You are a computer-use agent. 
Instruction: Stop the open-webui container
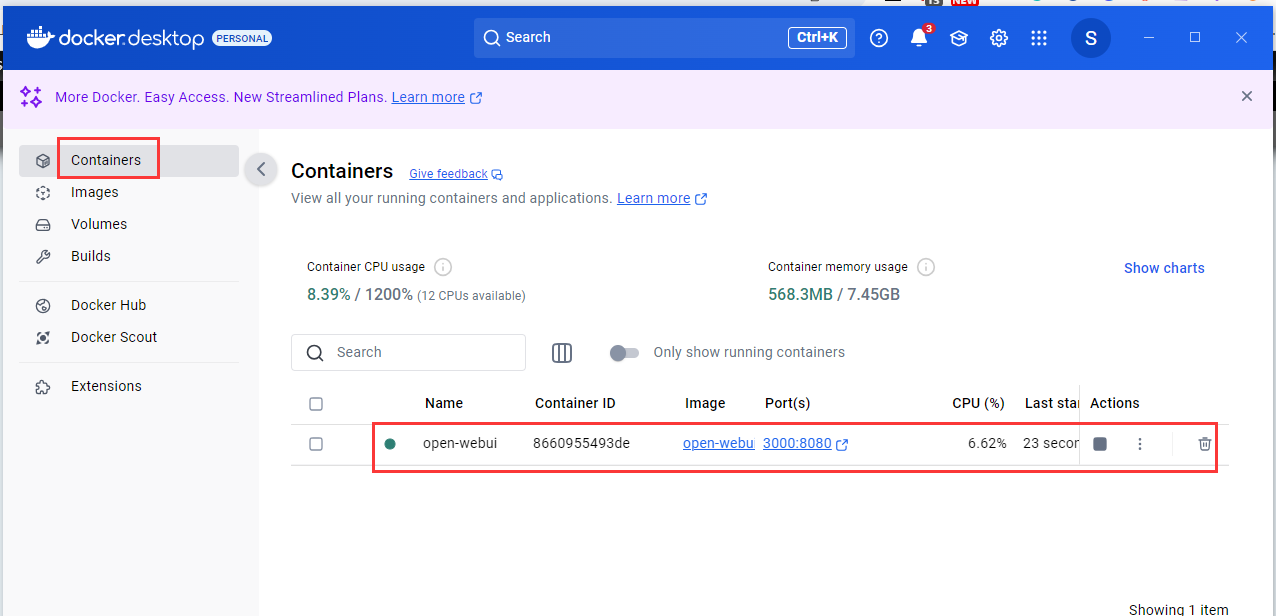point(1100,444)
